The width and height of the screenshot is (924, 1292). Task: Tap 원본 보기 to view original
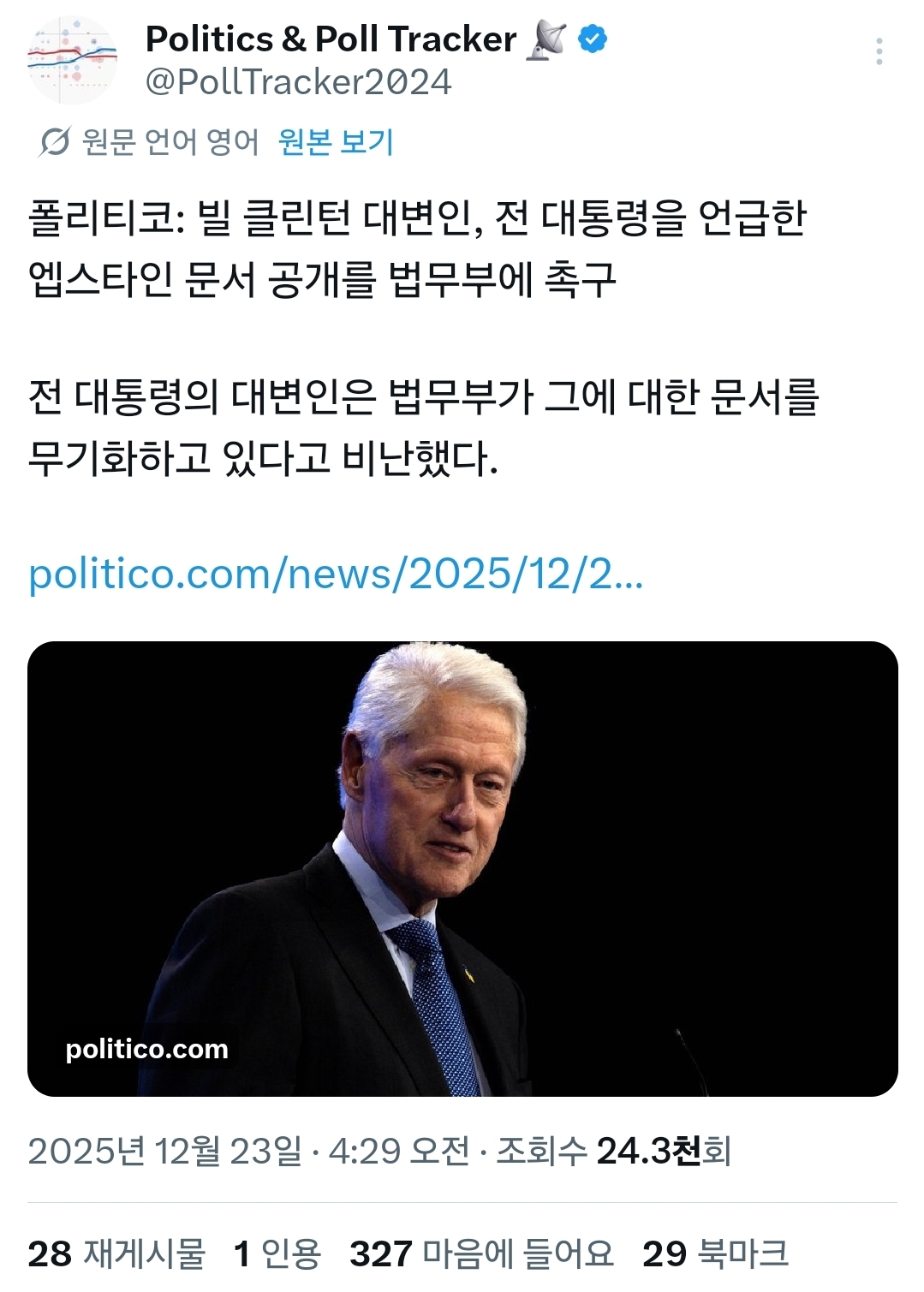(x=336, y=141)
